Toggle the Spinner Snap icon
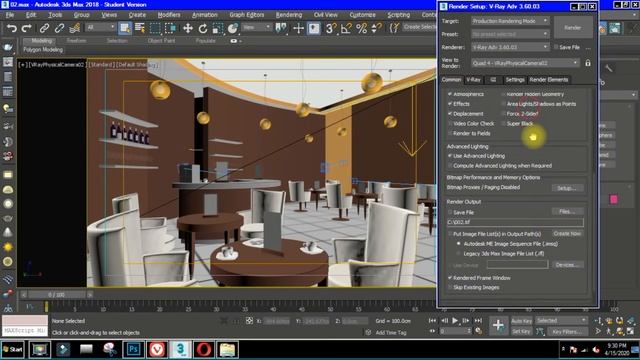This screenshot has width=640, height=360. coord(376,28)
